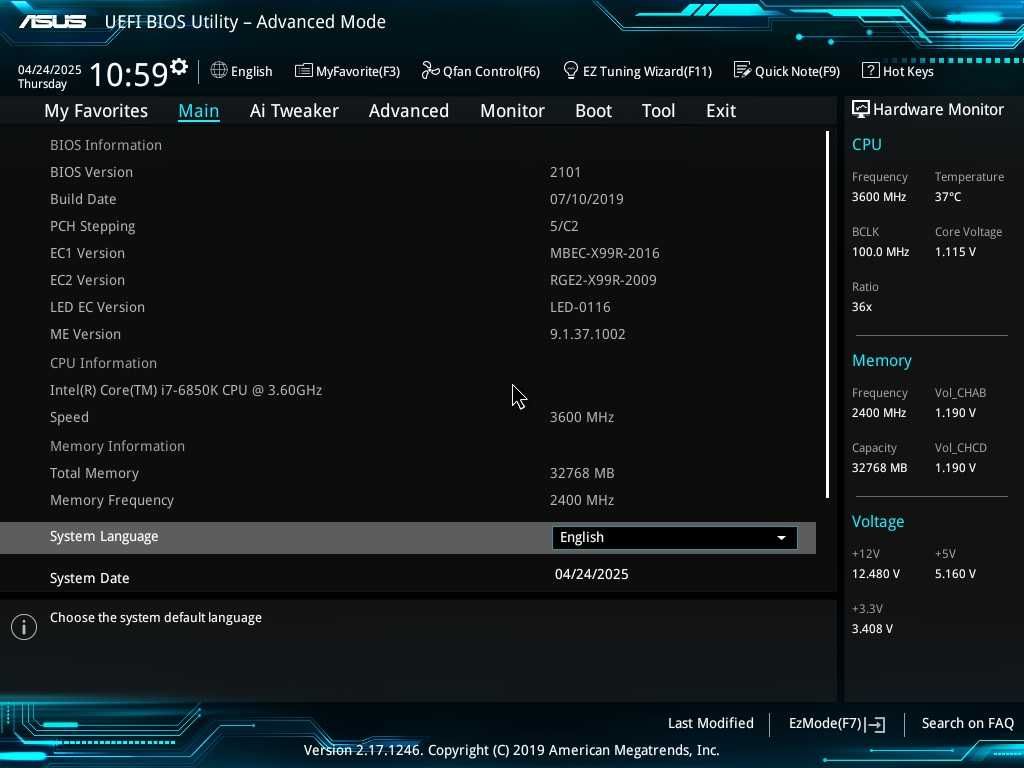Click EC2 Version value RGE2-X99R-2009
Viewport: 1024px width, 768px height.
[603, 280]
